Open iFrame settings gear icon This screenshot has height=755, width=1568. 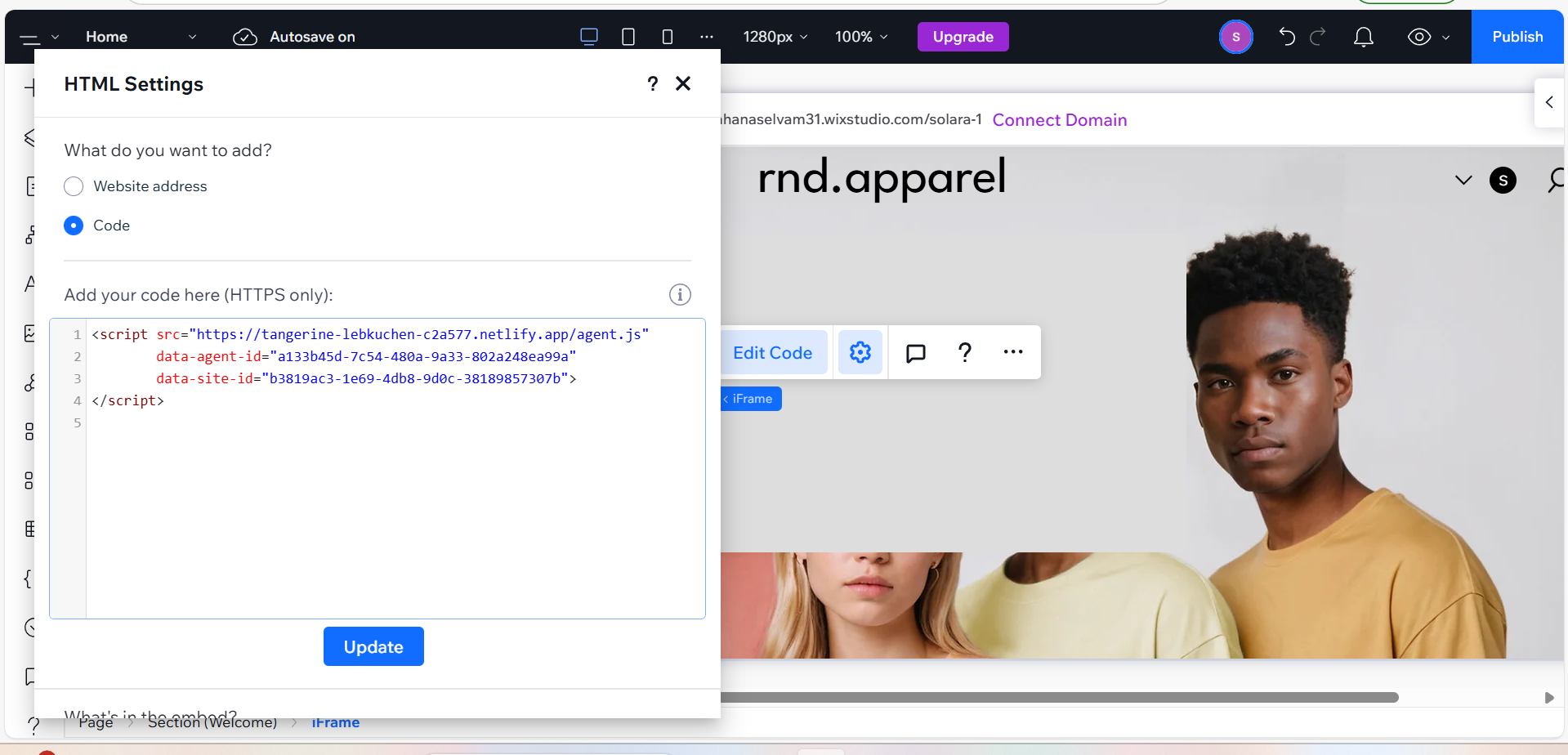860,352
